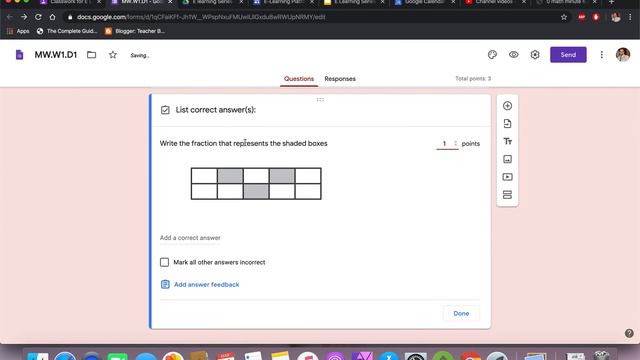Import questions from another form
This screenshot has width=640, height=360.
click(507, 124)
